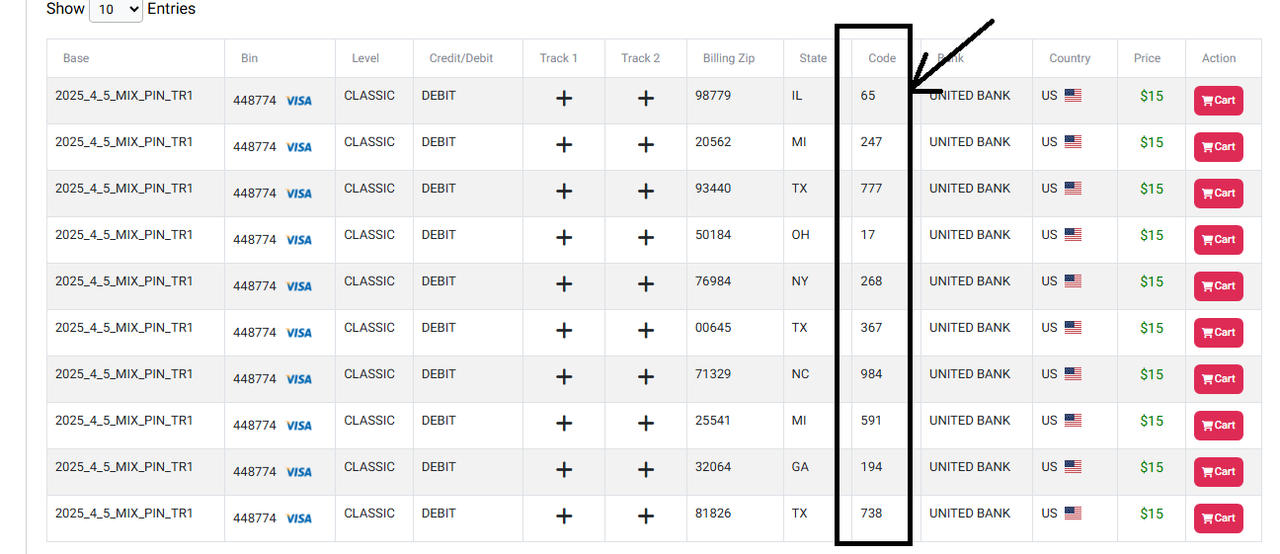Click the VISA logo in the 98779 row
Screen dimensions: 1280x554
[x=299, y=101]
